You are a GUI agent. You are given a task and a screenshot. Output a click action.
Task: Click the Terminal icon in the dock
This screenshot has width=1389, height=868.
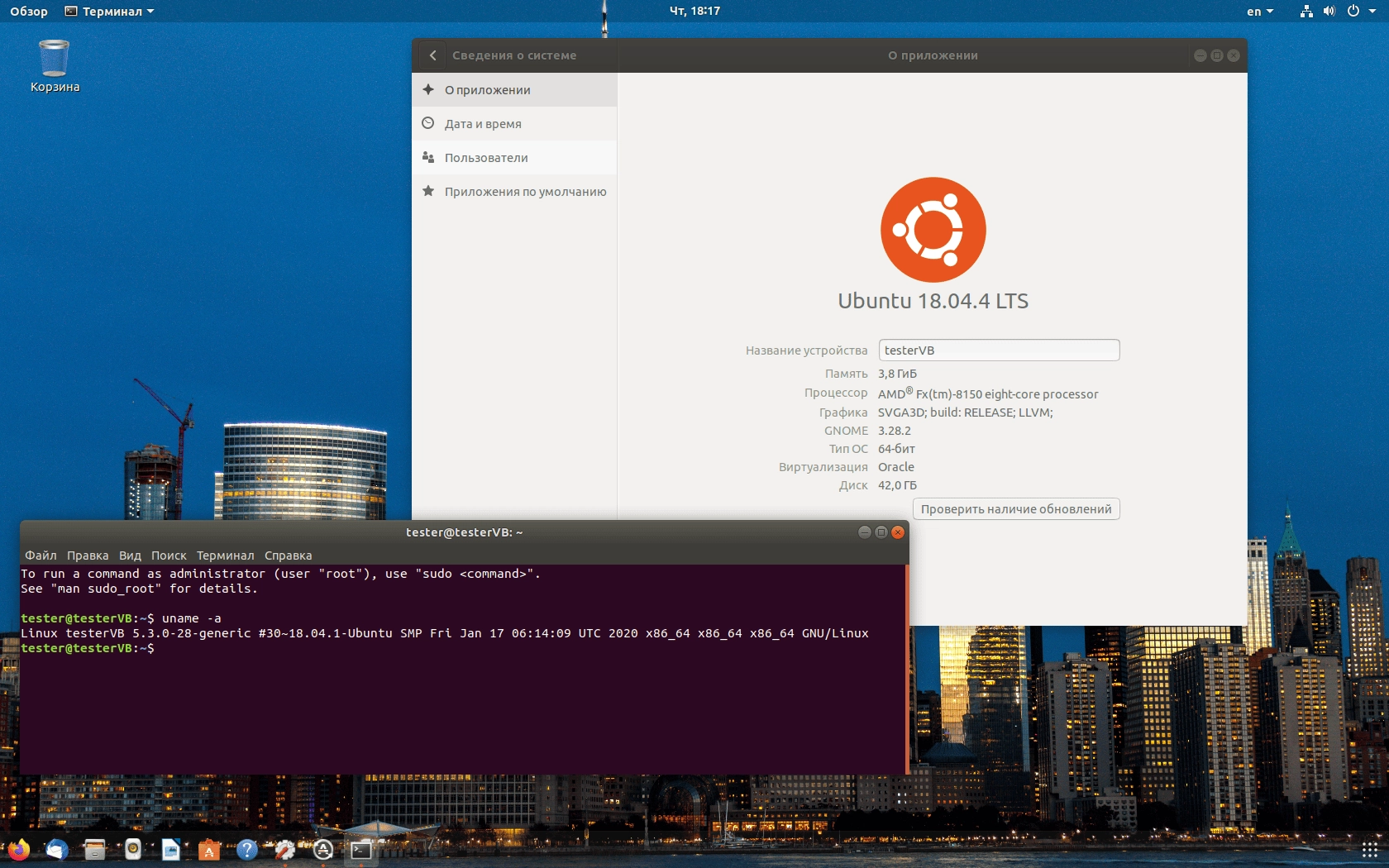pyautogui.click(x=360, y=850)
